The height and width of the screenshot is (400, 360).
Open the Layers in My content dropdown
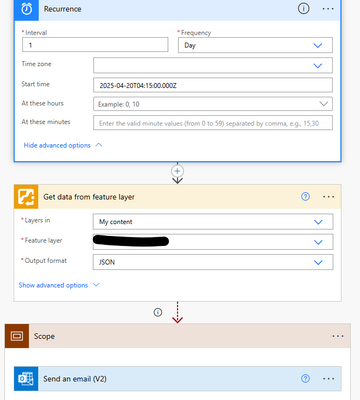(213, 222)
